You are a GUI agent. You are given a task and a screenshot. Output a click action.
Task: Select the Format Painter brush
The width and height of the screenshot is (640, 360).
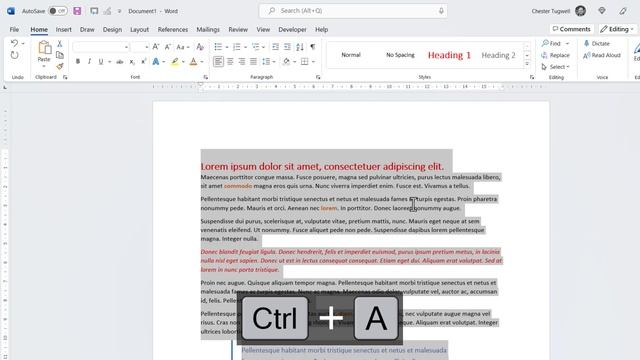tap(60, 66)
